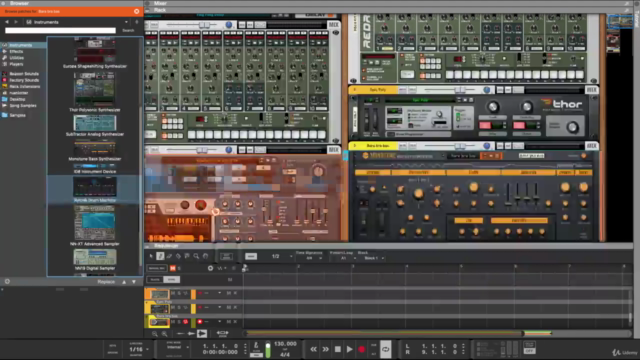Adjust the Thor mix channel level slider
The height and width of the screenshot is (360, 640).
pyautogui.click(x=460, y=89)
